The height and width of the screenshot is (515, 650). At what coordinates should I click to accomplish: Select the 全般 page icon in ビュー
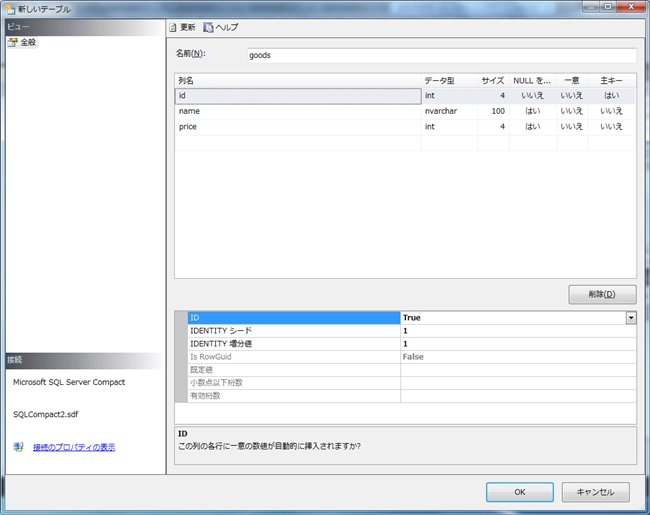tap(13, 42)
